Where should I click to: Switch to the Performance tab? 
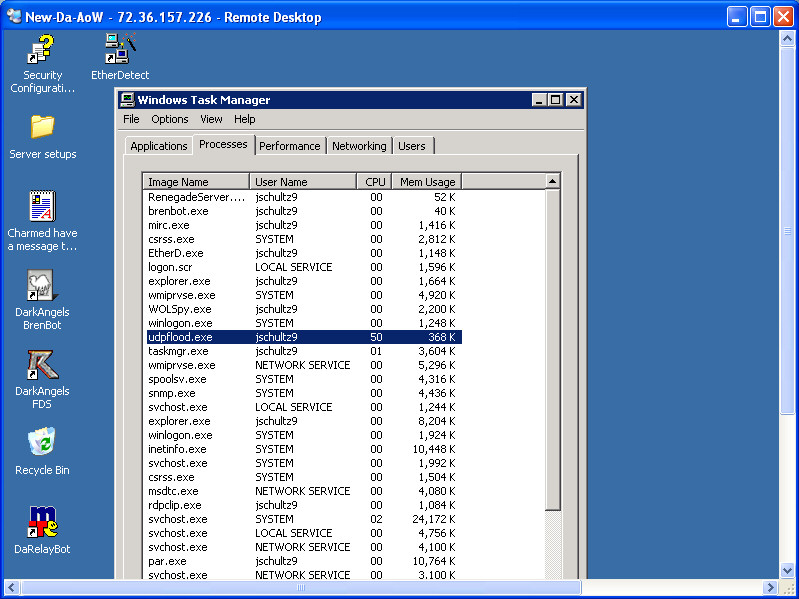[x=290, y=146]
